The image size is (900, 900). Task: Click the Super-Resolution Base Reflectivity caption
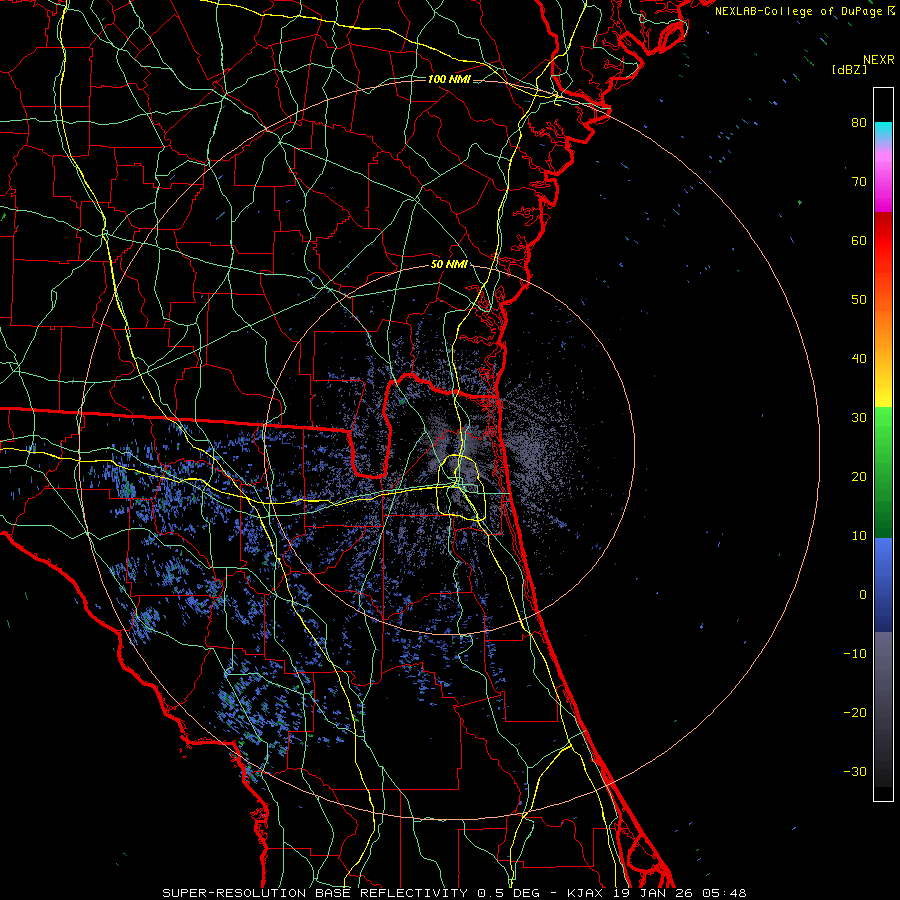pyautogui.click(x=351, y=893)
